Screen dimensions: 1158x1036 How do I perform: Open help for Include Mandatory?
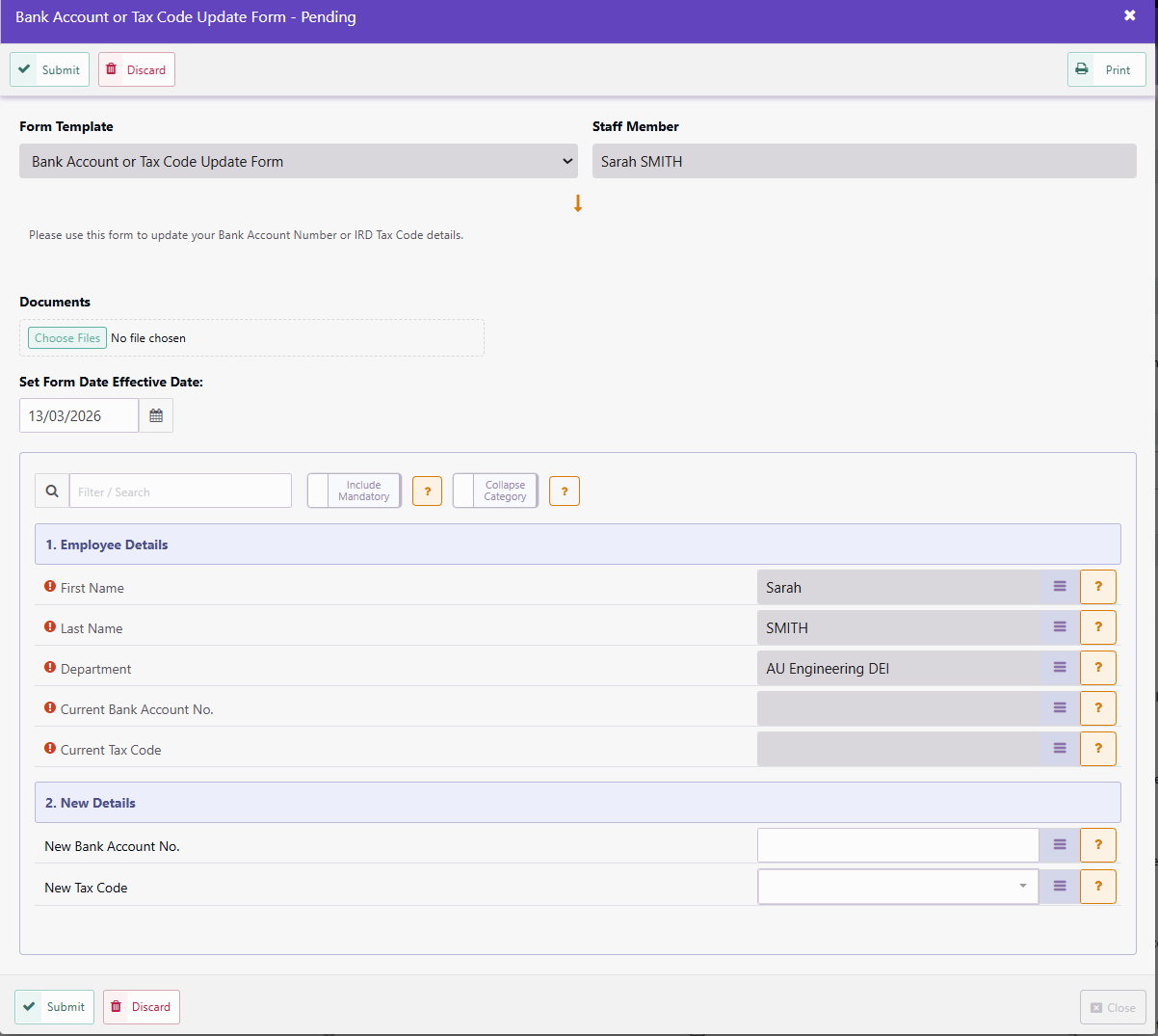[428, 491]
